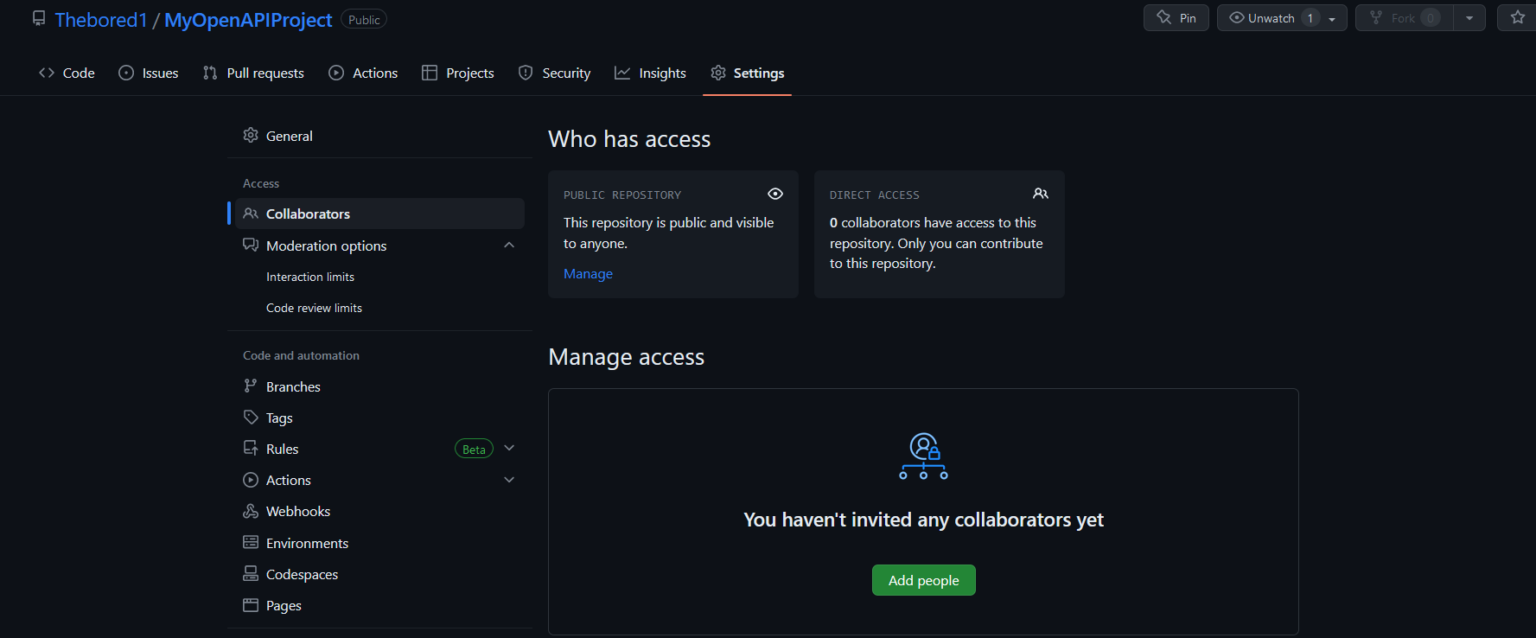Viewport: 1536px width, 638px height.
Task: Click the eye icon on Public Repository card
Action: click(775, 194)
